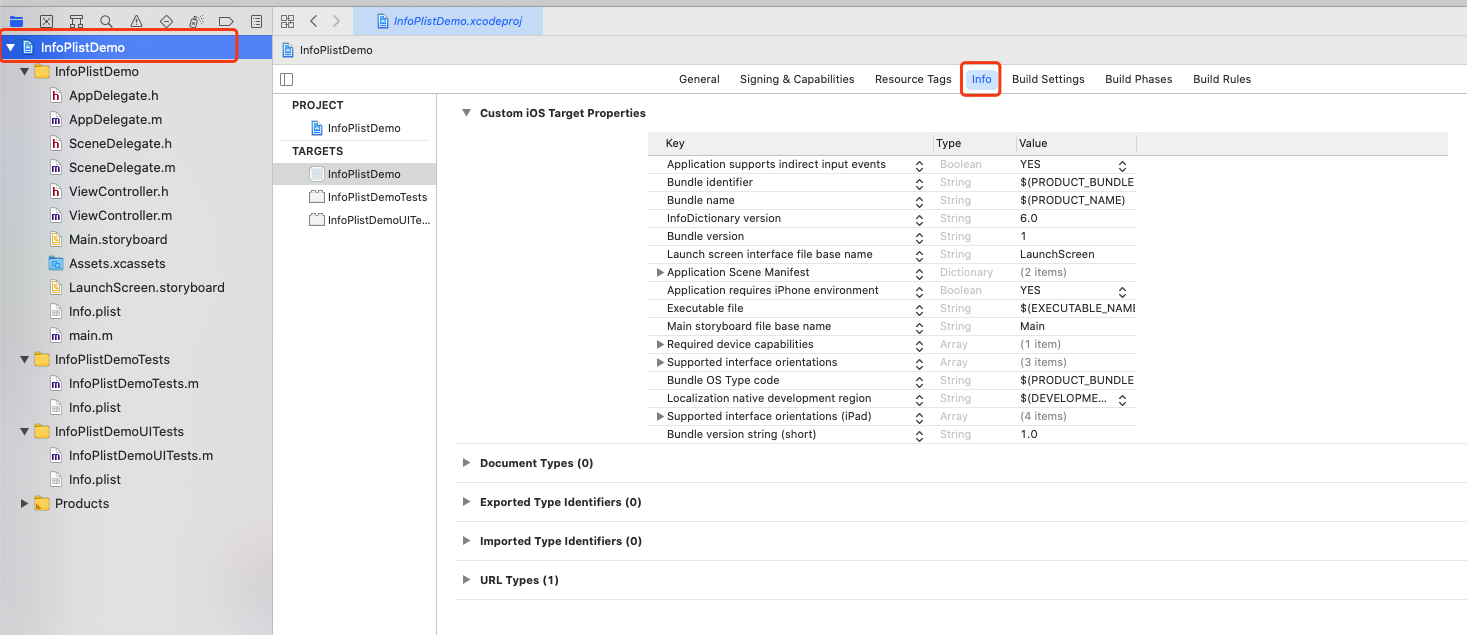Open key stepper for Bundle identifier row

[x=919, y=183]
